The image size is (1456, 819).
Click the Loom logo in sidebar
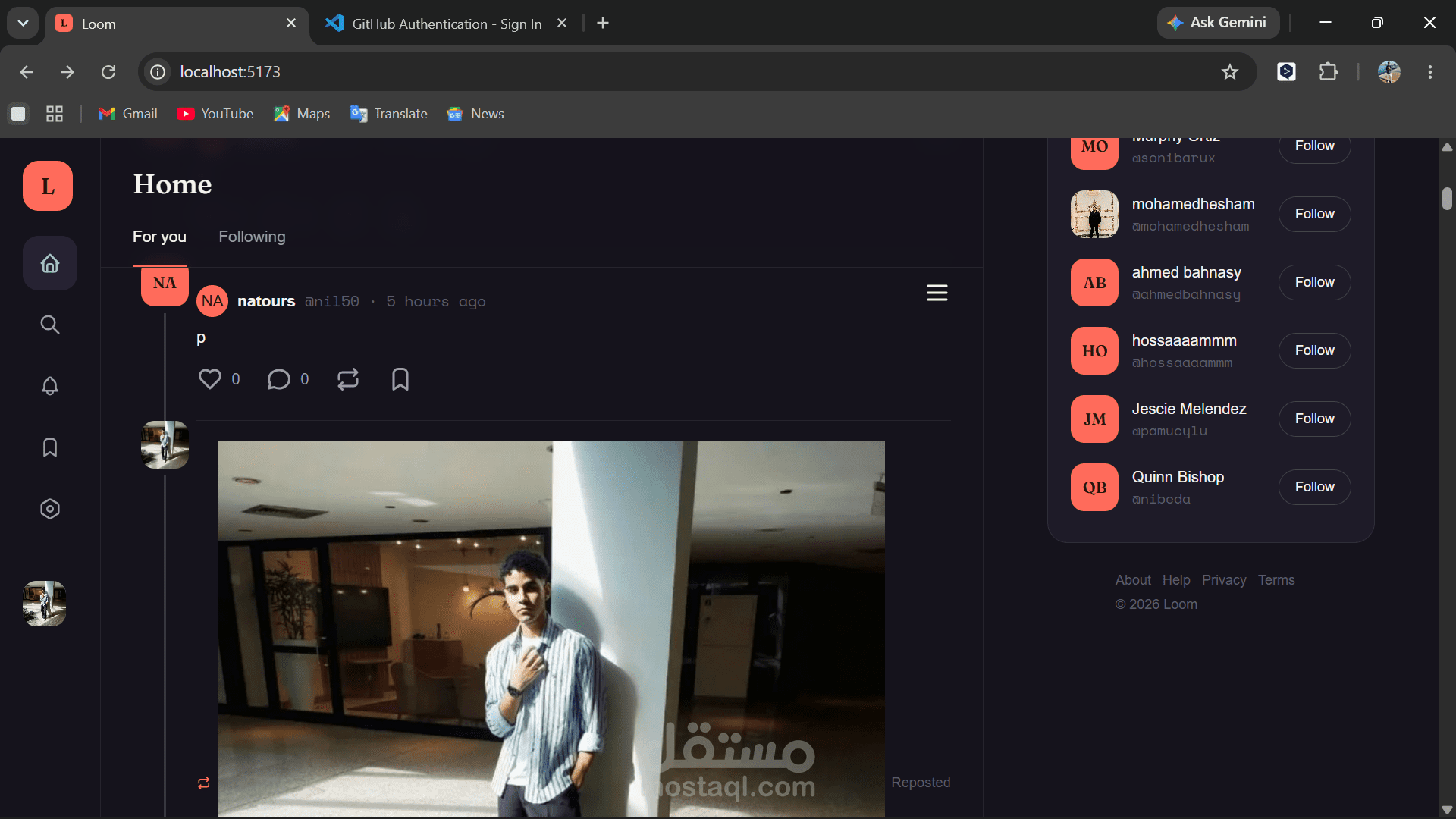click(x=48, y=186)
